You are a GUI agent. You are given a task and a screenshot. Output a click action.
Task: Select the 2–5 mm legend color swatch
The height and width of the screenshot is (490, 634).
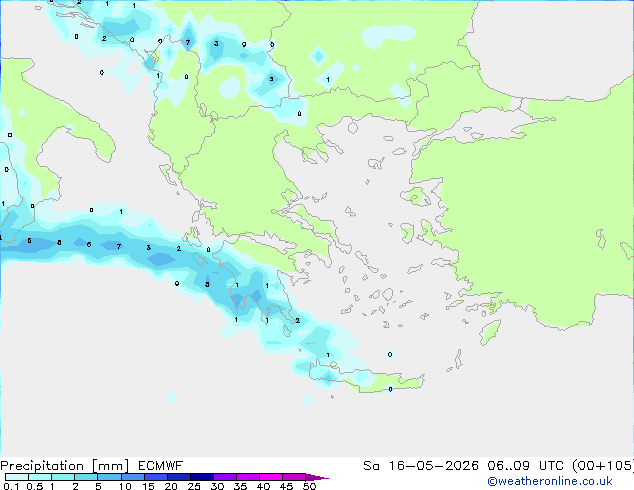(86, 477)
